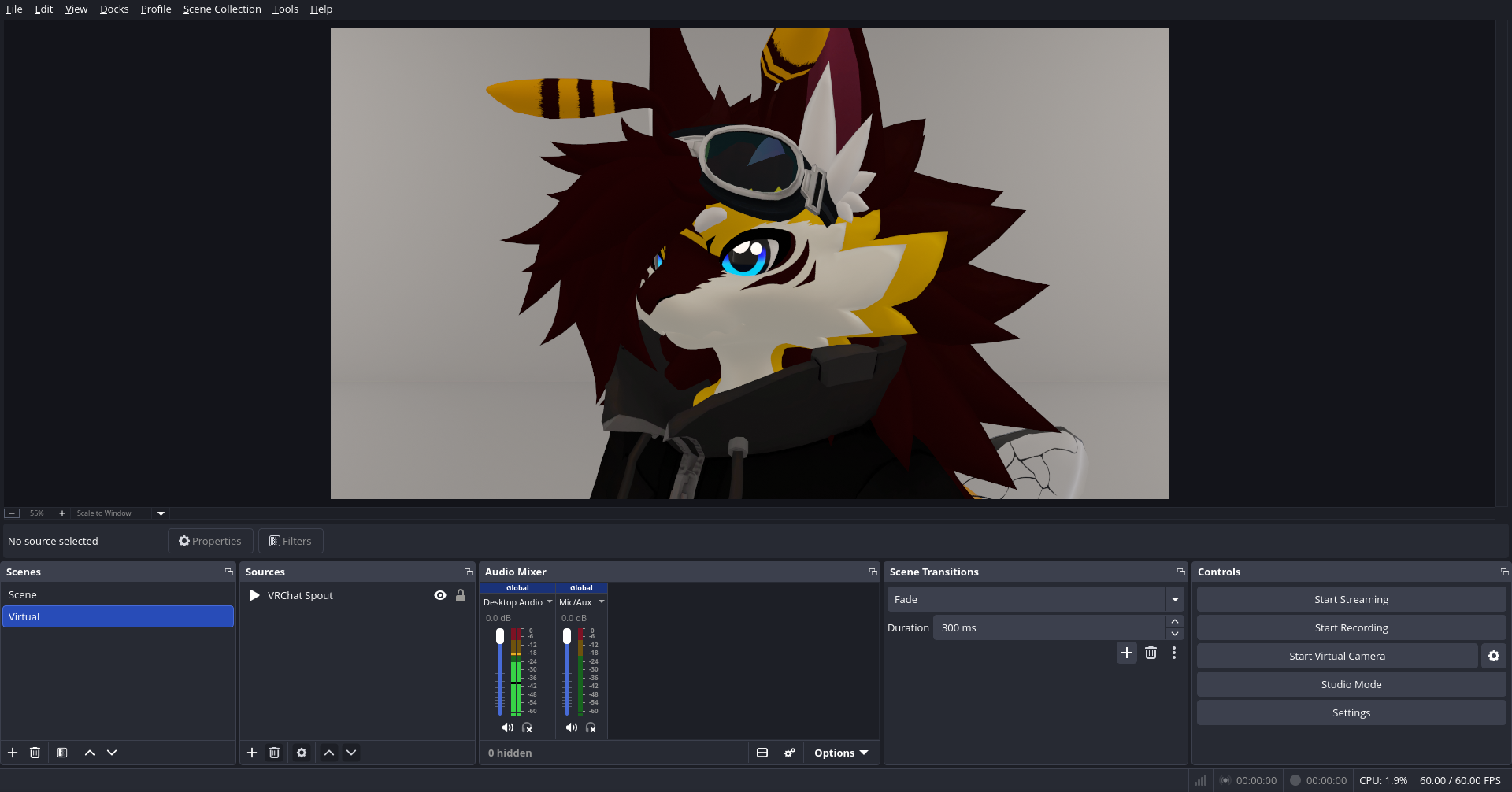Open the Docks menu
The image size is (1512, 792).
(114, 9)
